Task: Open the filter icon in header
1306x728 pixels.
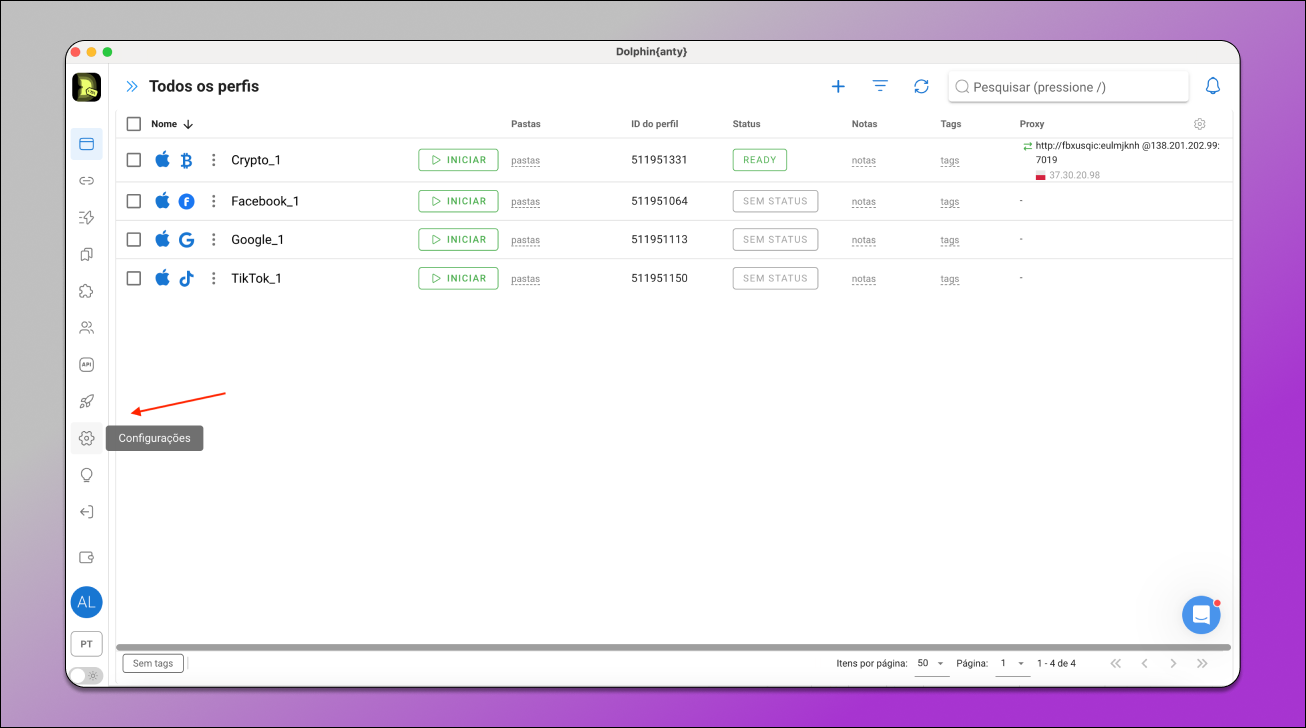Action: pyautogui.click(x=880, y=87)
